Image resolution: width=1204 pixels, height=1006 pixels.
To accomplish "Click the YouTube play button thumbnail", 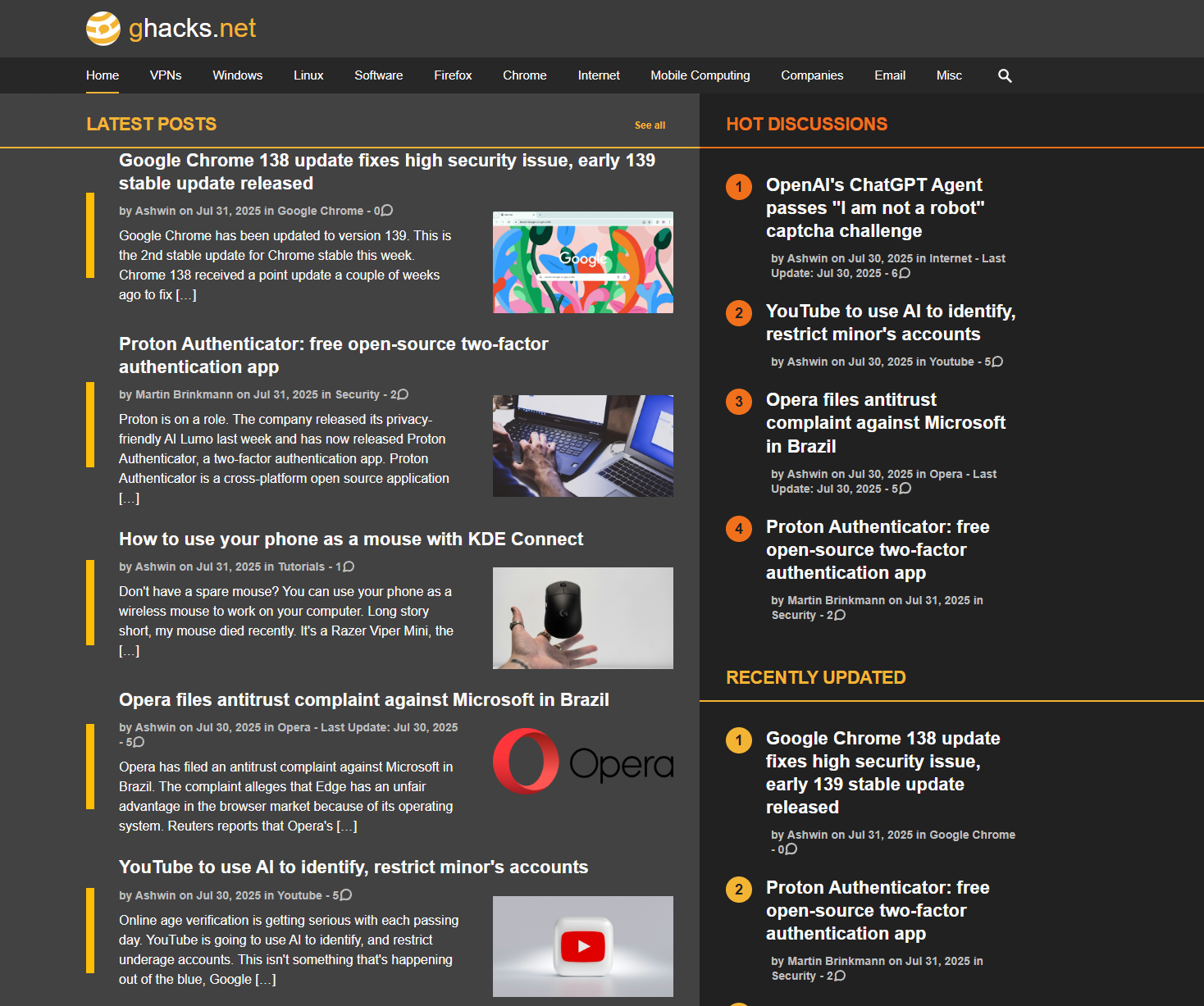I will click(582, 946).
